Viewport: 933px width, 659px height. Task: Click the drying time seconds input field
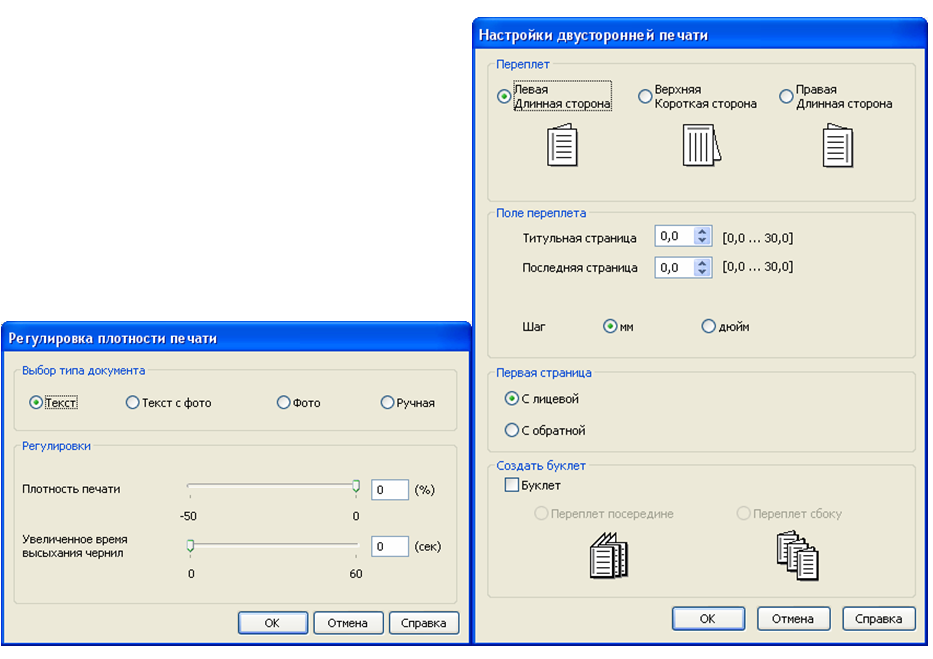coord(390,546)
